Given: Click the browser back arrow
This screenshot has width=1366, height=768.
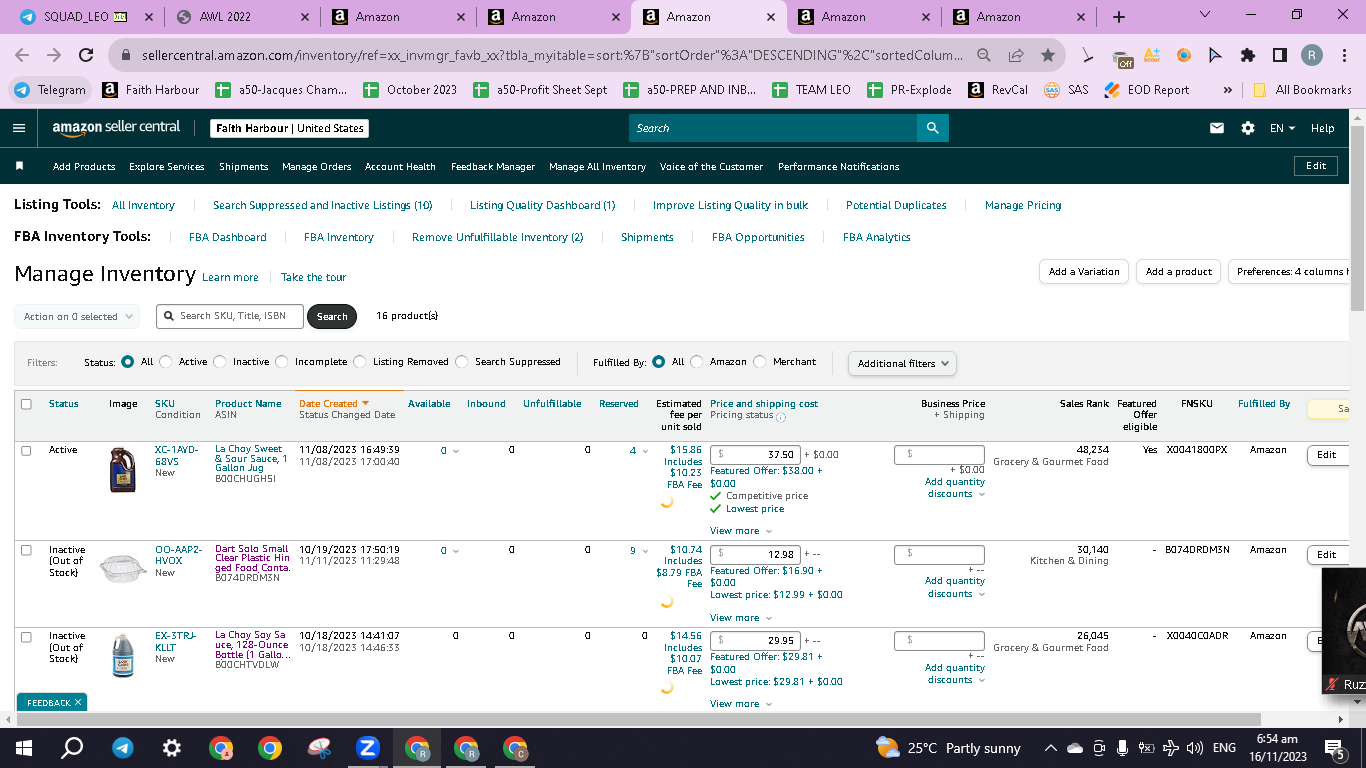Looking at the screenshot, I should click(22, 55).
